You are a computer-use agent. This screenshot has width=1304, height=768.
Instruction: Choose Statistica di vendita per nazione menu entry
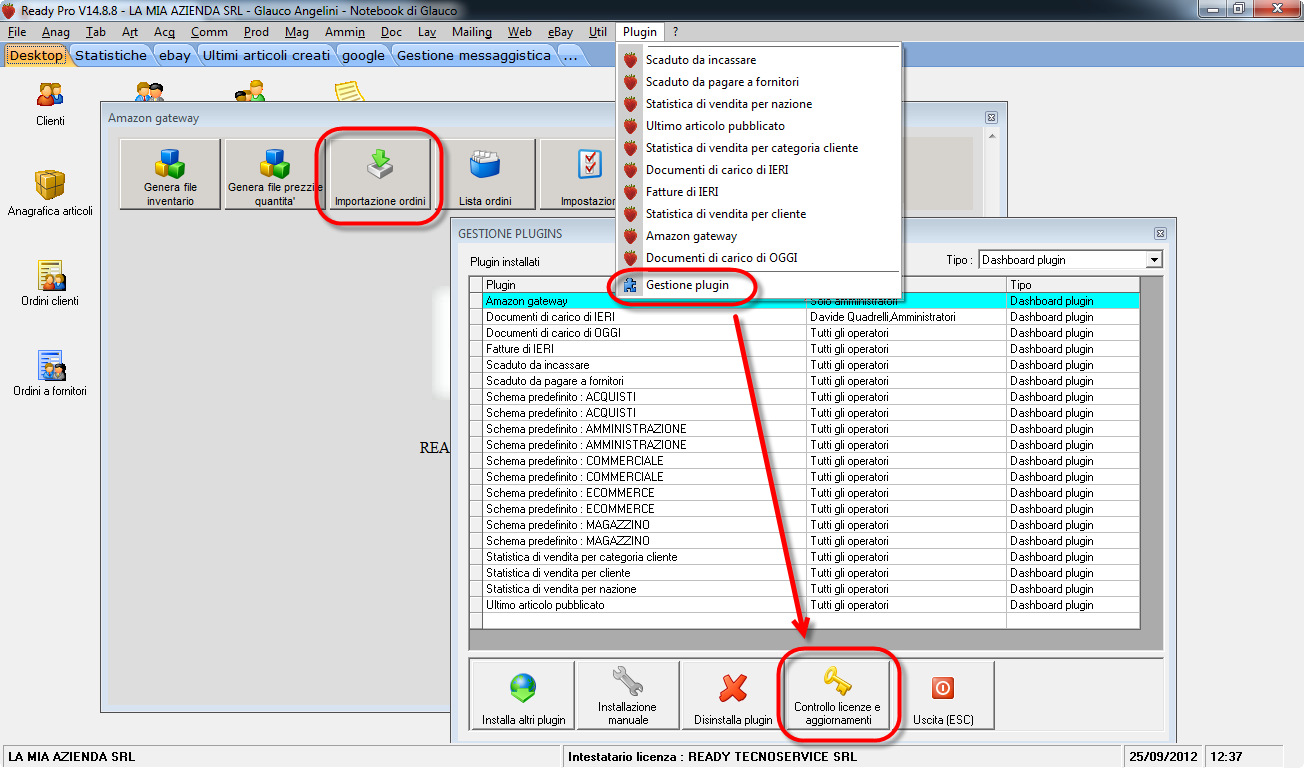point(760,104)
